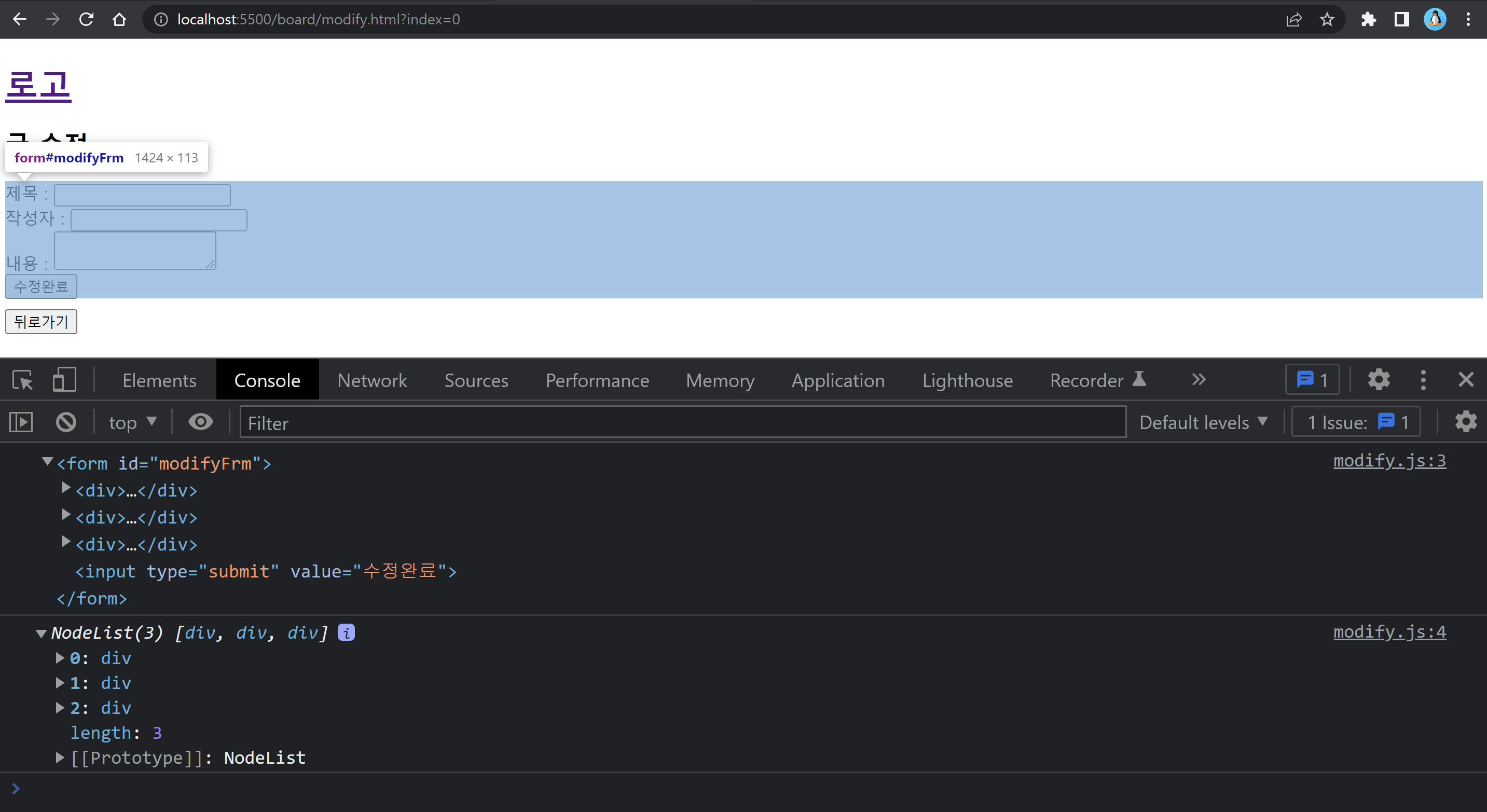Open the Default levels dropdown
Viewport: 1487px width, 812px height.
click(x=1204, y=422)
